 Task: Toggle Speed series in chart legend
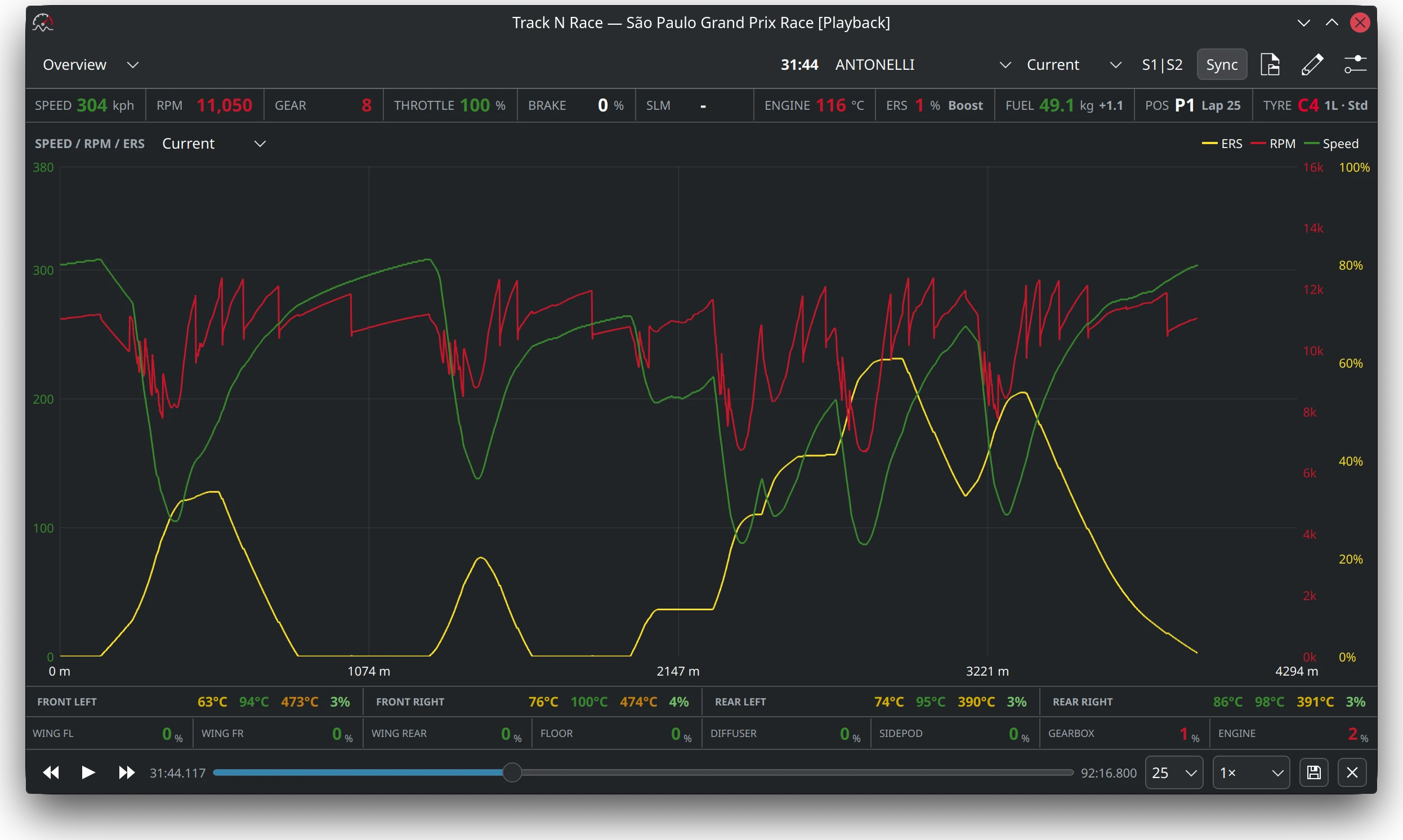[x=1331, y=144]
